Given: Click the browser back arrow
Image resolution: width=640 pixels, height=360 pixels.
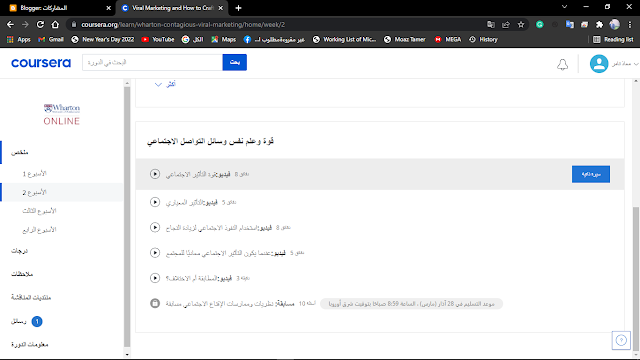Looking at the screenshot, I should (10, 24).
